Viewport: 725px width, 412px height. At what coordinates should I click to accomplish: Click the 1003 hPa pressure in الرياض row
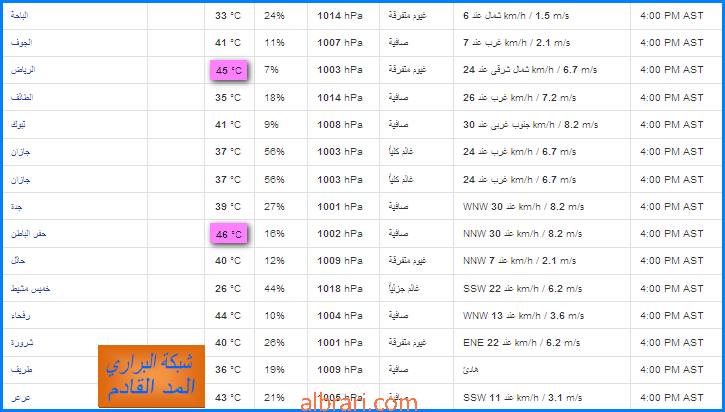[340, 70]
